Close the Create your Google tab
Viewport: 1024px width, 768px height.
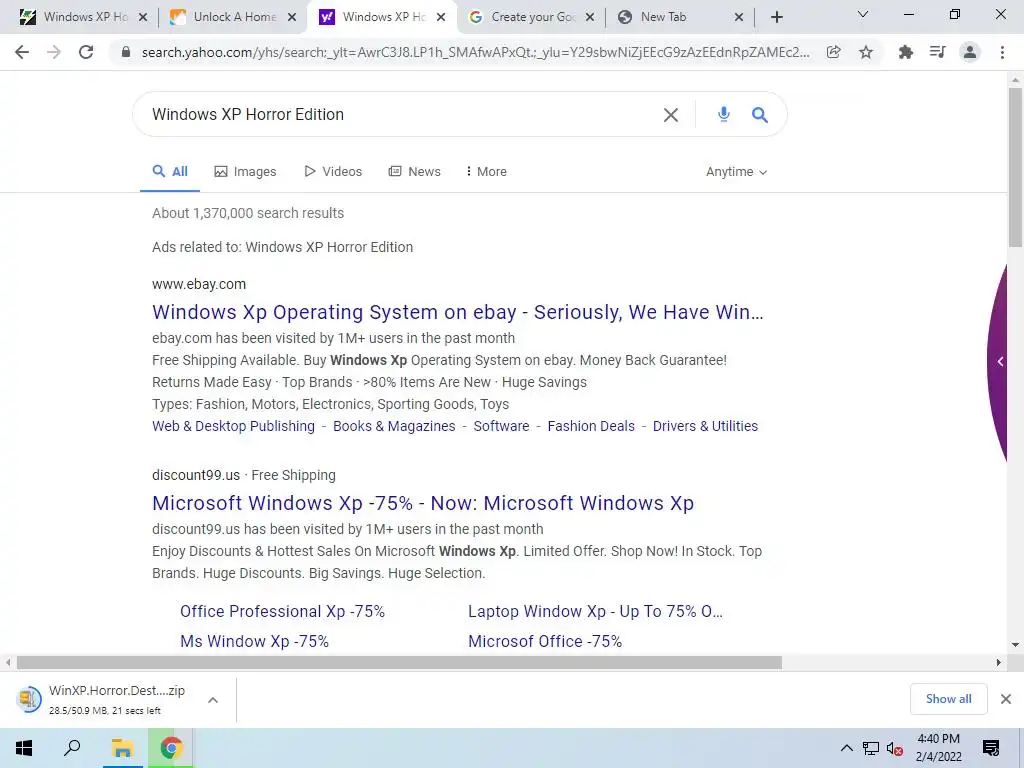tap(590, 18)
